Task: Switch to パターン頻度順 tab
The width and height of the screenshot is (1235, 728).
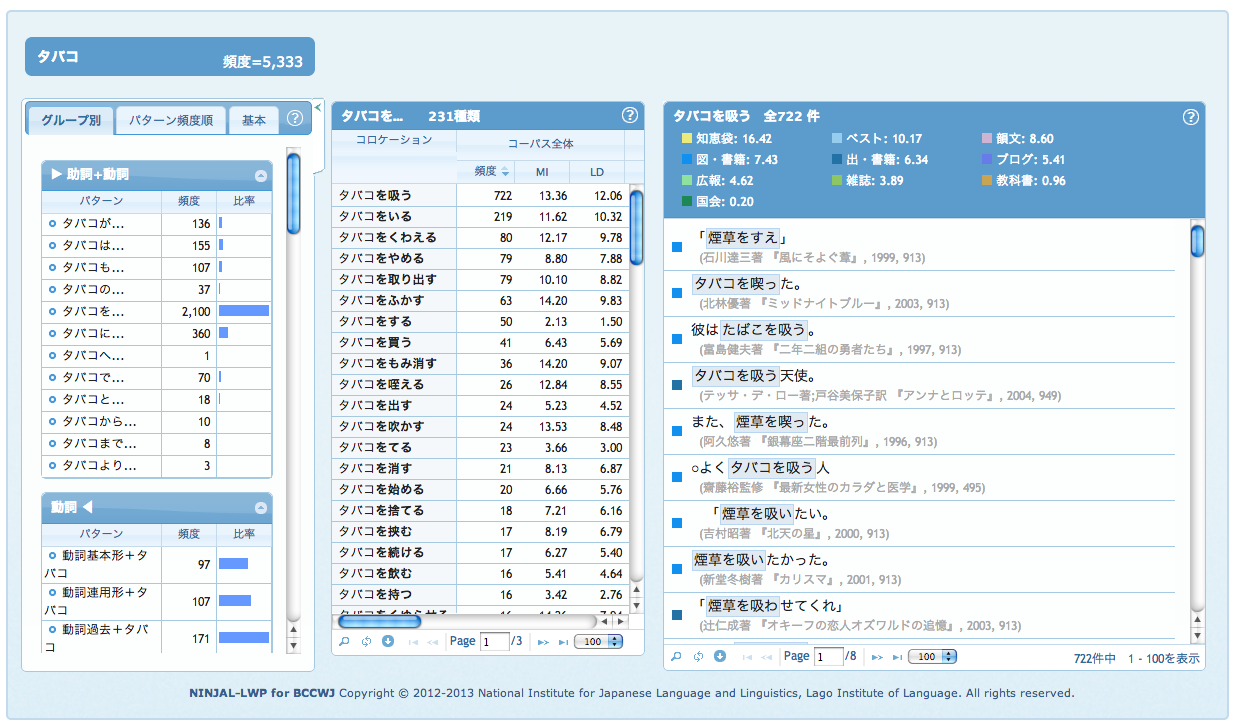Action: 170,120
